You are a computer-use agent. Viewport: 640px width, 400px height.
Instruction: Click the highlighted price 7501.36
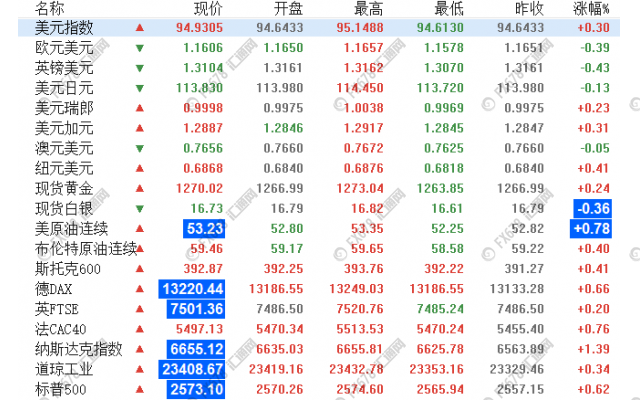(x=196, y=309)
